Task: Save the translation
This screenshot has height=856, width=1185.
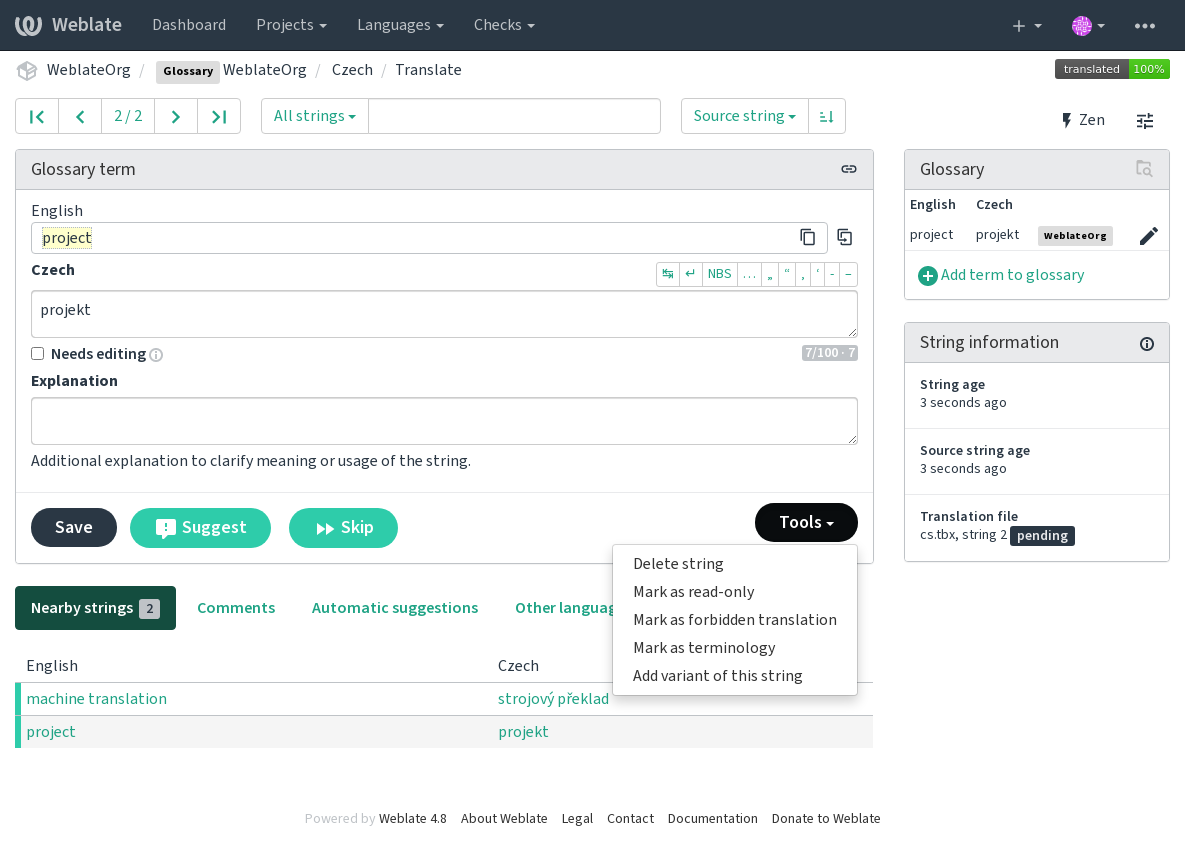Action: pyautogui.click(x=73, y=527)
